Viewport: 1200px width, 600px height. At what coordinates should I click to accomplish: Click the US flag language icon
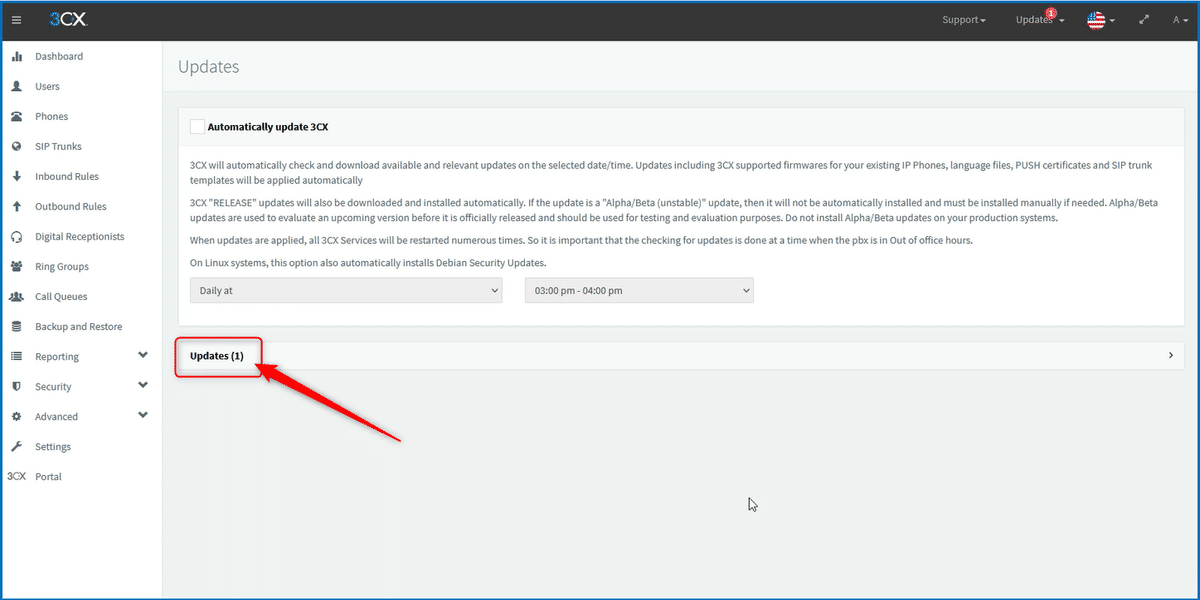(1096, 20)
